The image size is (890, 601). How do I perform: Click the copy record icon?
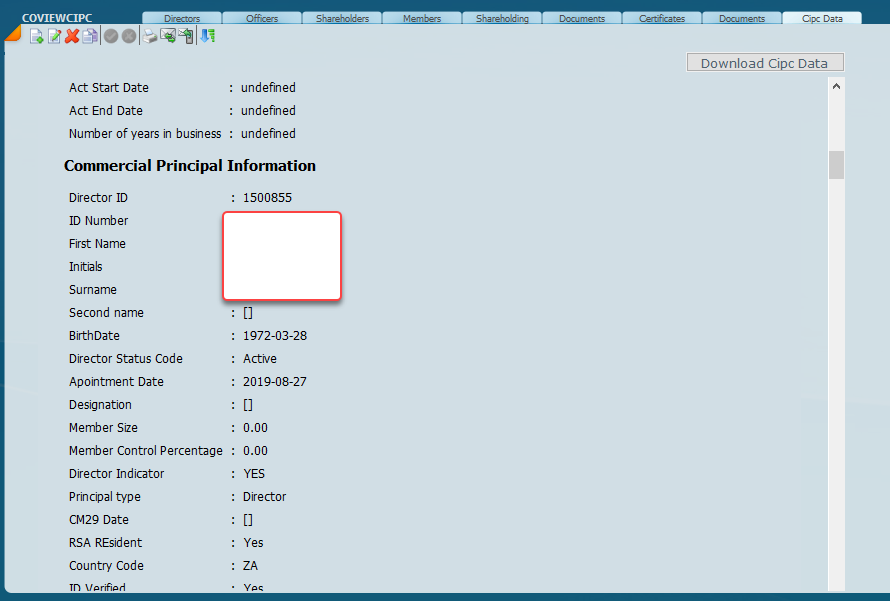click(x=90, y=36)
